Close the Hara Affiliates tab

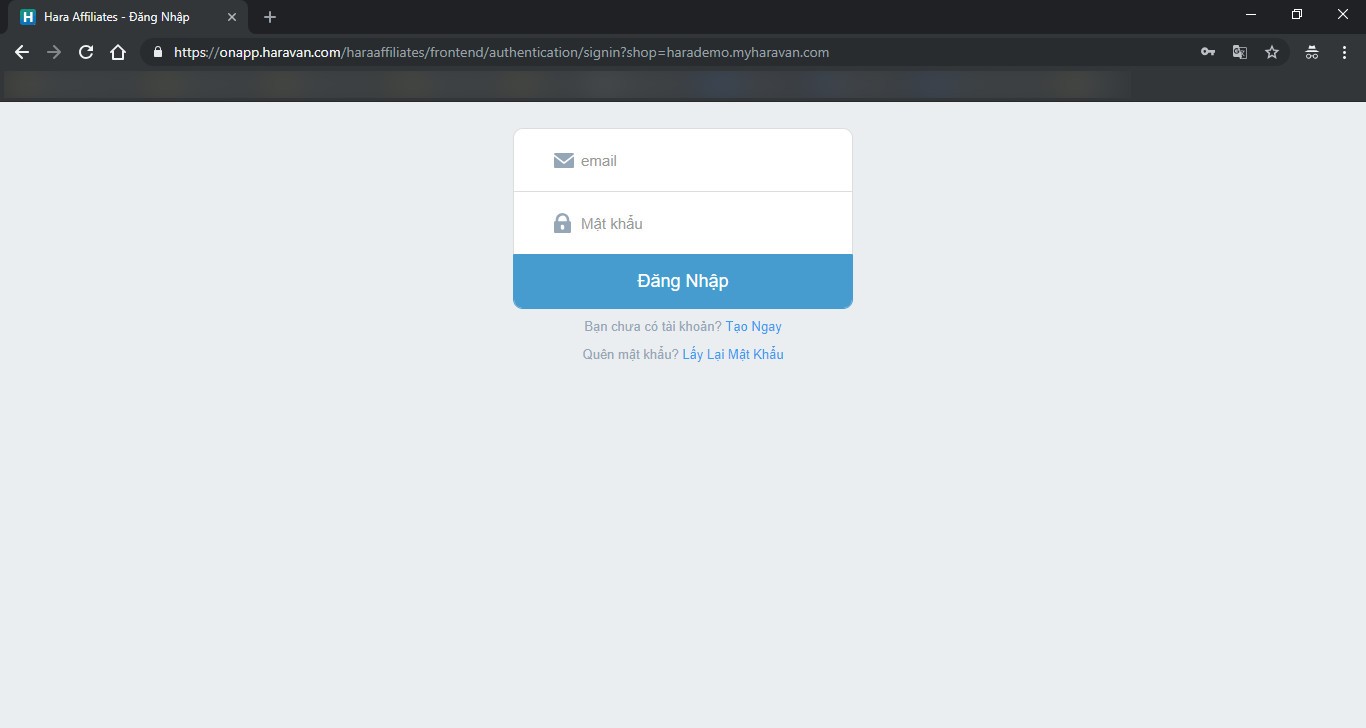tap(232, 17)
